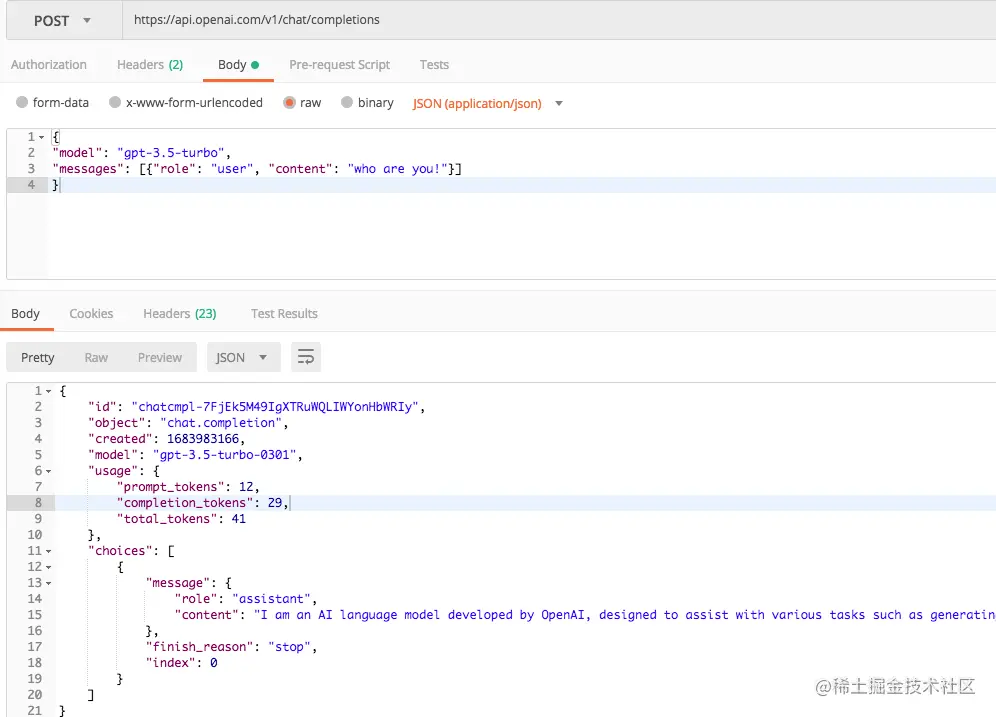The width and height of the screenshot is (996, 717).
Task: Click the "created" value 1683983166
Action: click(x=203, y=439)
